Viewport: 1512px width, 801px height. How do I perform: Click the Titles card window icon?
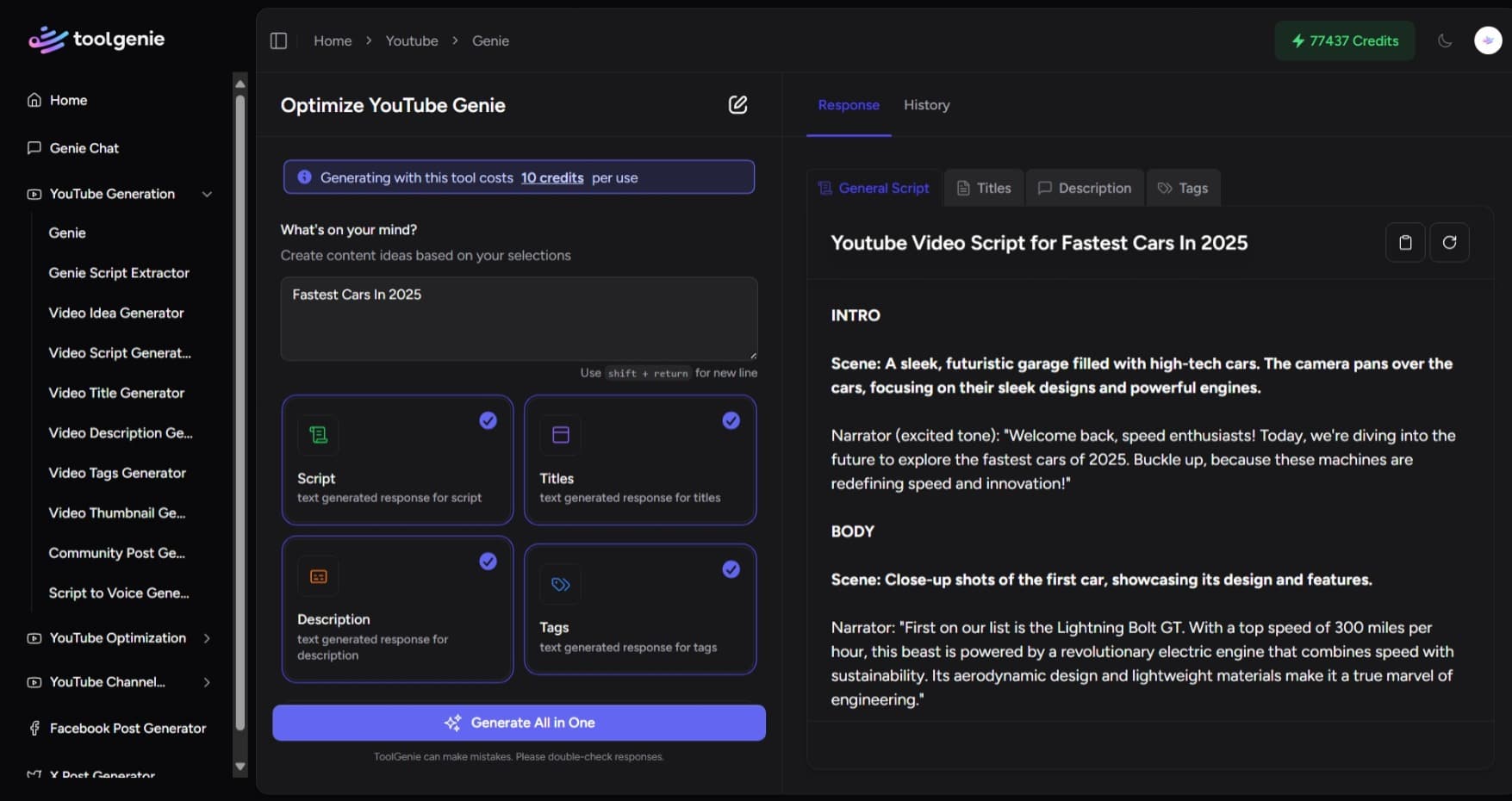click(x=560, y=435)
